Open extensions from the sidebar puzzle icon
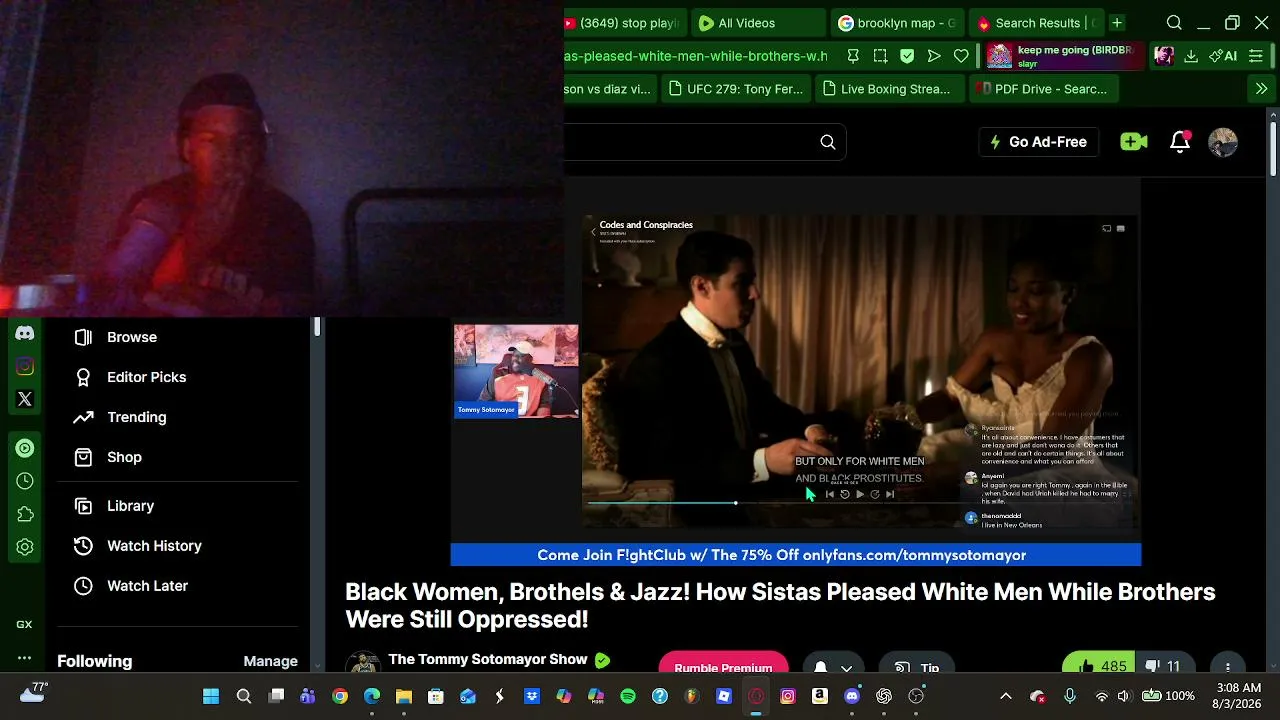Screen dimensions: 1280x720 tap(25, 514)
